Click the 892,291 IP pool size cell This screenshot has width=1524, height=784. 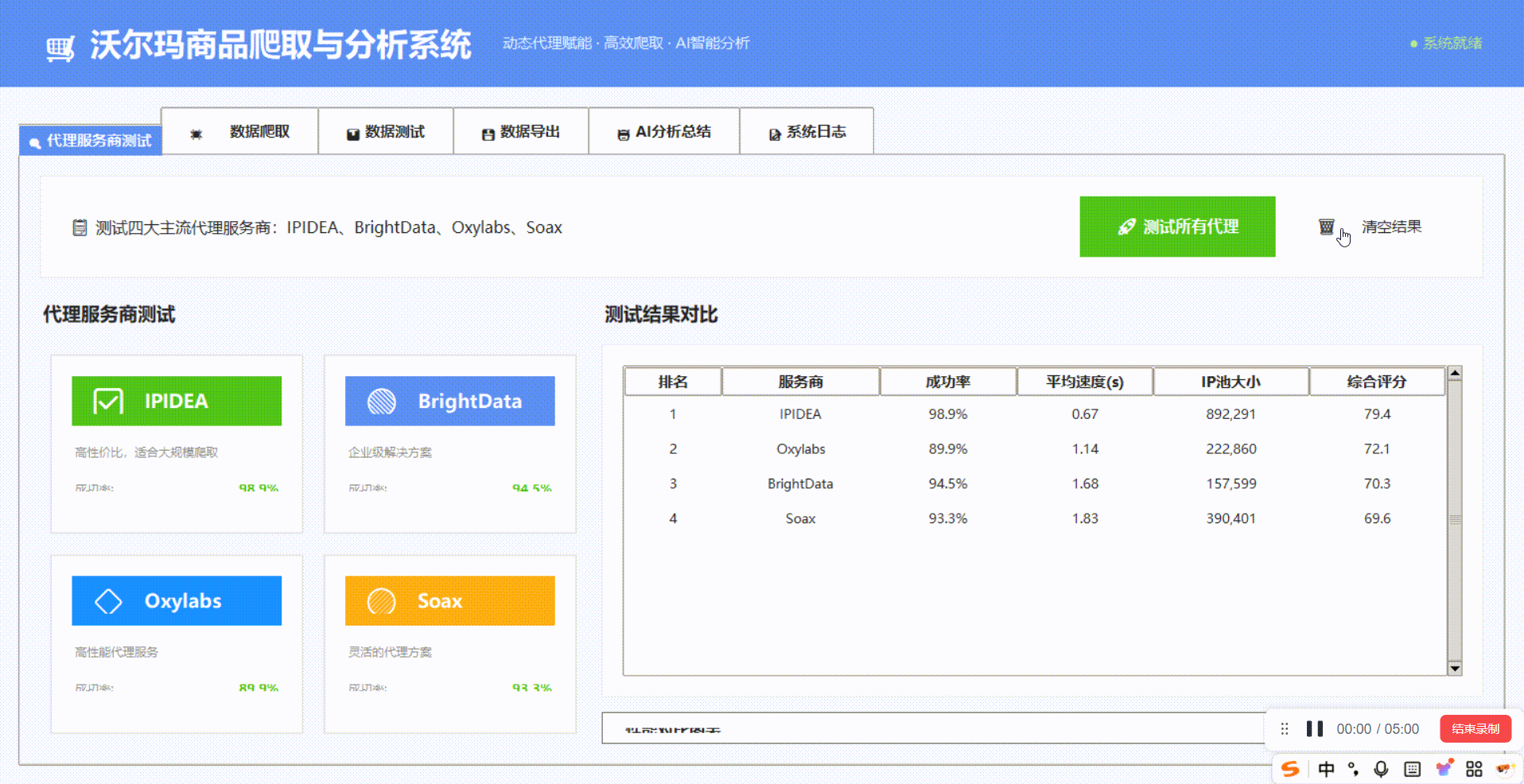coord(1231,414)
